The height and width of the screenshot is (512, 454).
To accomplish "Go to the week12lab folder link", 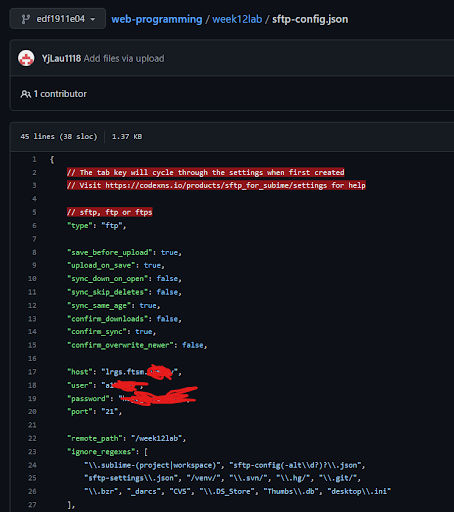I will (x=237, y=19).
